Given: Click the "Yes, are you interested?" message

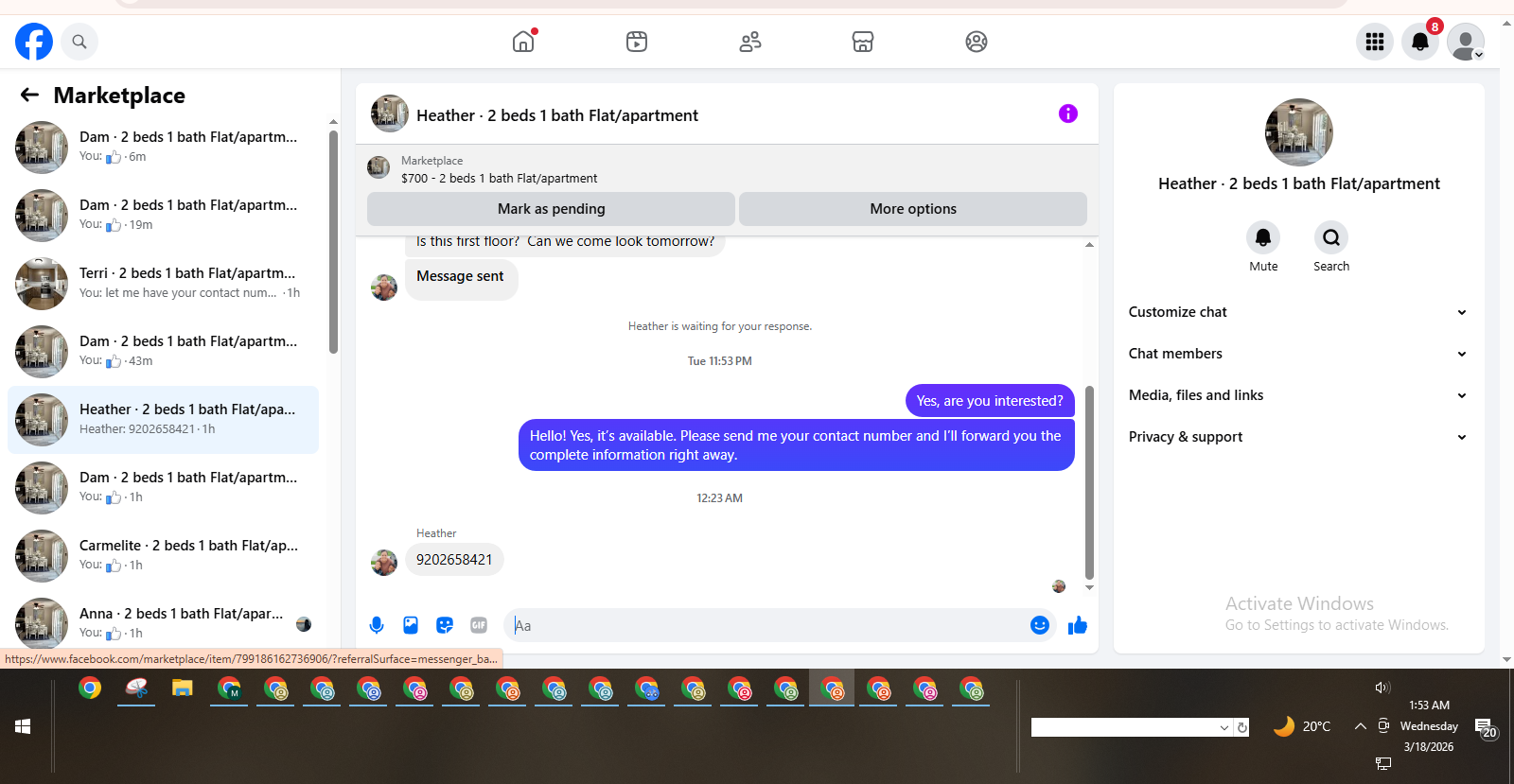Looking at the screenshot, I should 990,401.
